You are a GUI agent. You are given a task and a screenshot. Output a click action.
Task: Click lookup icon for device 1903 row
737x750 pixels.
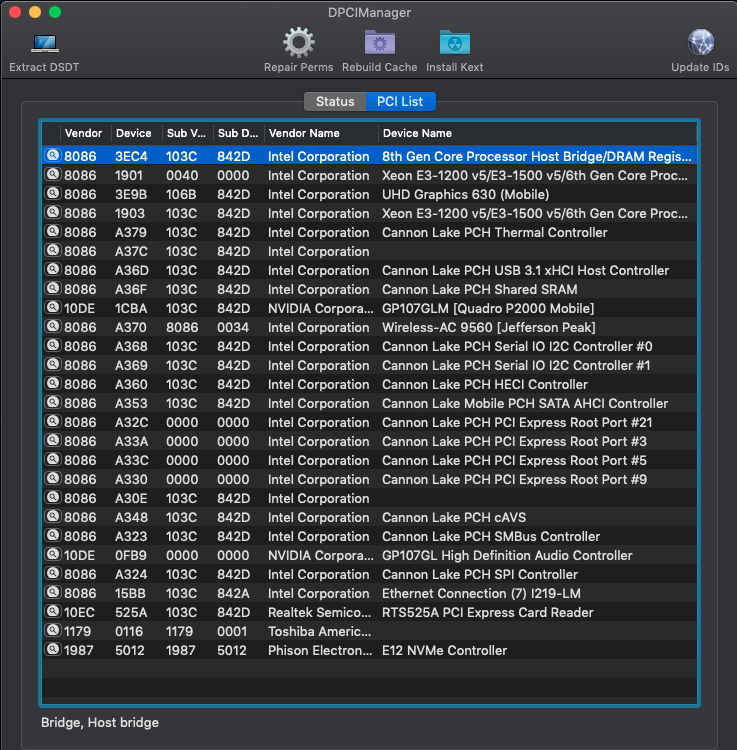coord(53,212)
